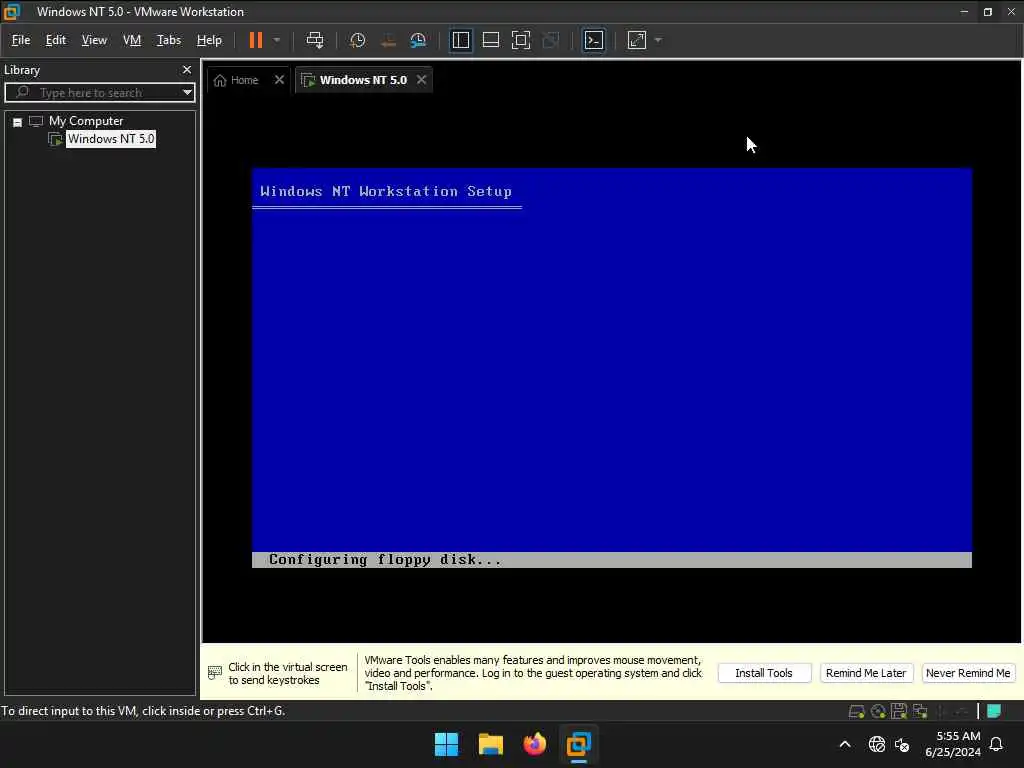Toggle Unity mode icon
The width and height of the screenshot is (1024, 768).
(551, 40)
